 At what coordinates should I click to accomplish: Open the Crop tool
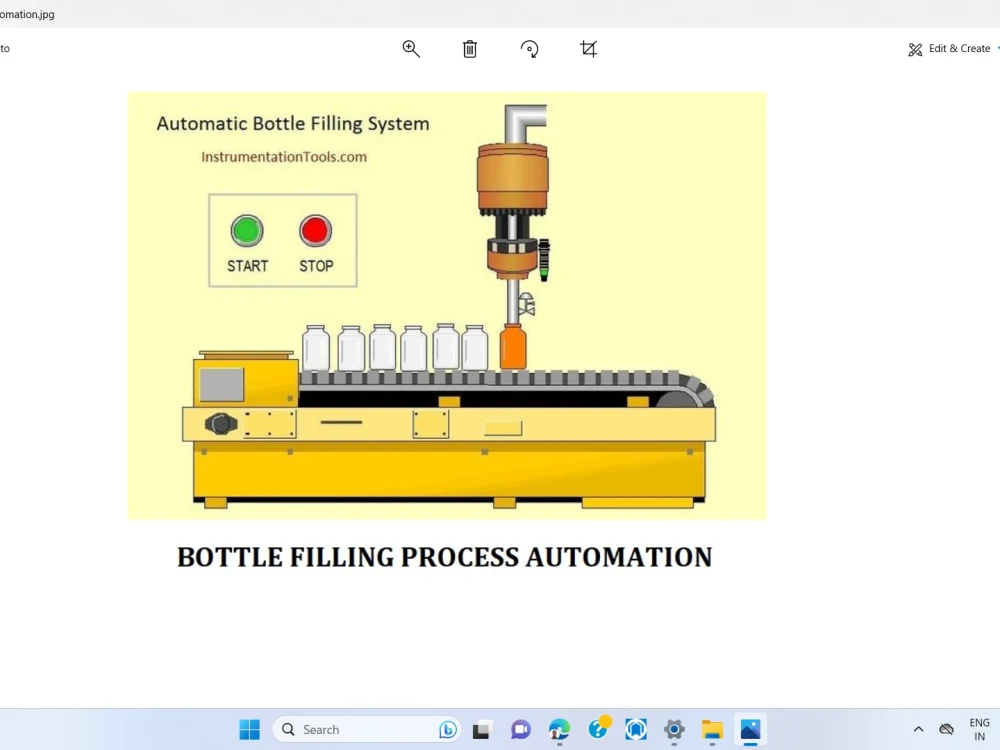[588, 48]
